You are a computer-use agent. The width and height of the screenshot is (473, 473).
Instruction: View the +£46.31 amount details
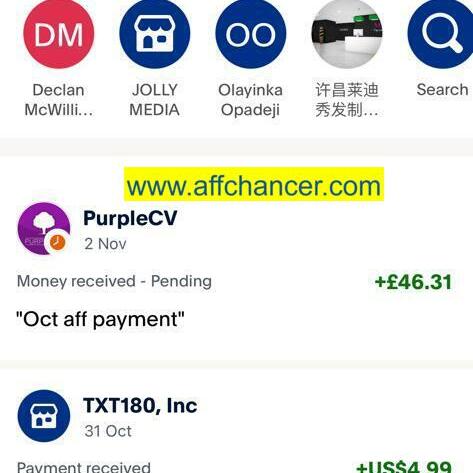(x=413, y=282)
